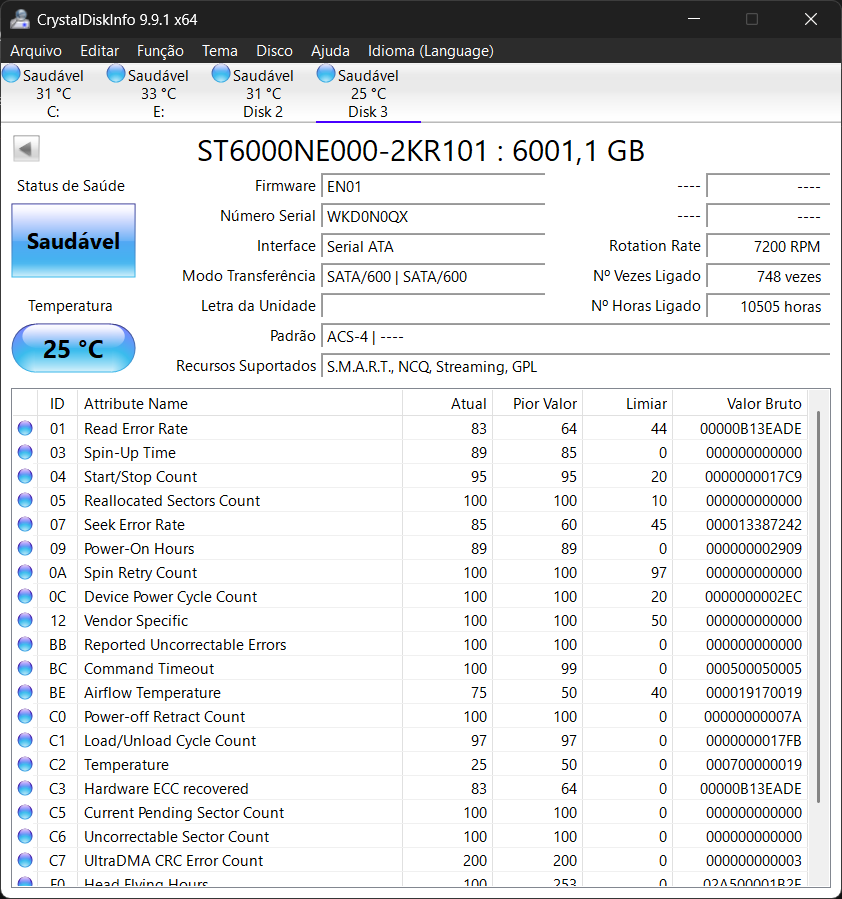Click the Limiar column header
Screen dimensions: 842x899
pos(628,404)
